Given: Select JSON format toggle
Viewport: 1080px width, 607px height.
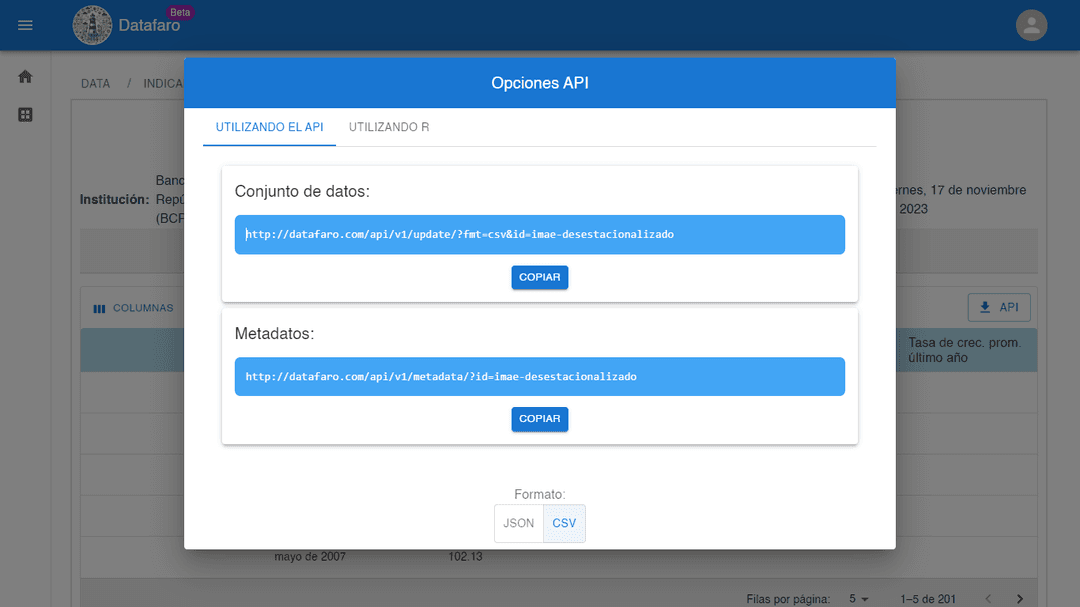Looking at the screenshot, I should [519, 524].
